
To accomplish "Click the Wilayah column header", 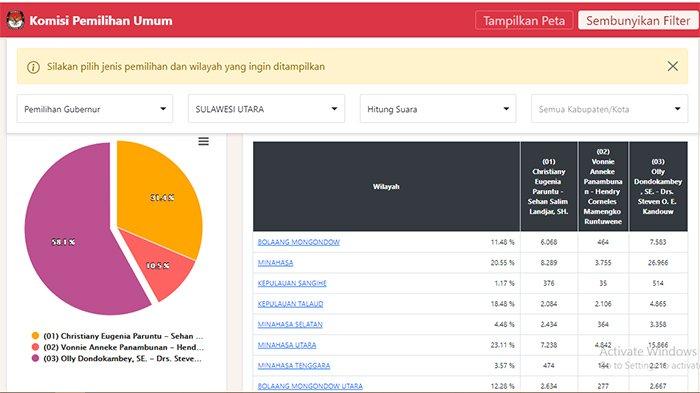I will point(386,186).
